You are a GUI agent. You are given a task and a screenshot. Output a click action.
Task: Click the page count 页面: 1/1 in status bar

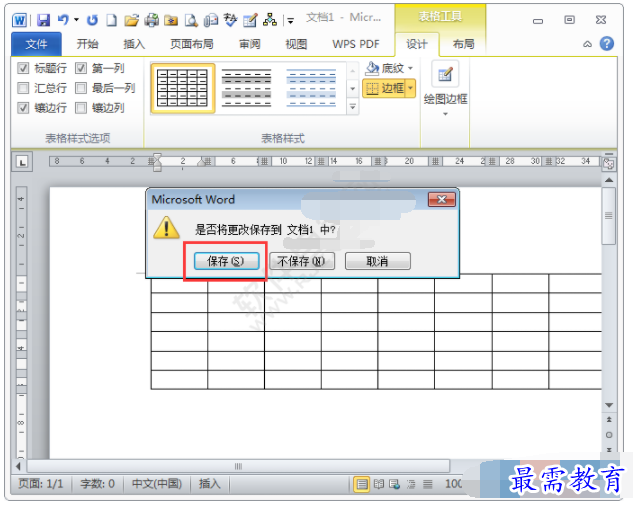(41, 484)
